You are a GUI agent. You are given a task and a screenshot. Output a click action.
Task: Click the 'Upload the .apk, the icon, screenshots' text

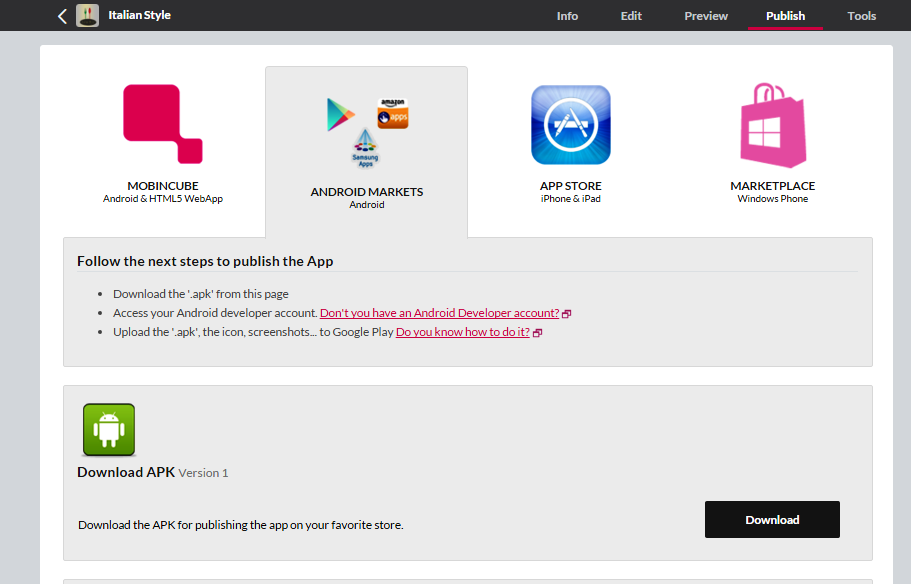pyautogui.click(x=253, y=332)
